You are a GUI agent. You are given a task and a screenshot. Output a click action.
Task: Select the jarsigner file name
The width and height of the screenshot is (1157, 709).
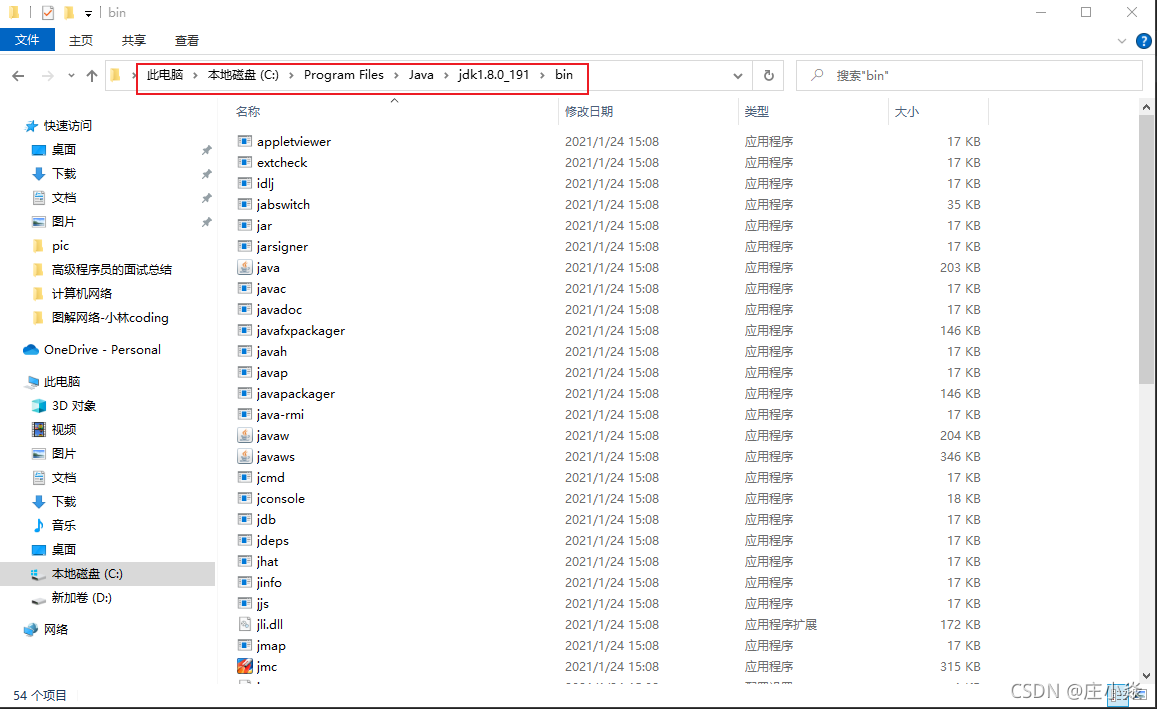point(283,246)
